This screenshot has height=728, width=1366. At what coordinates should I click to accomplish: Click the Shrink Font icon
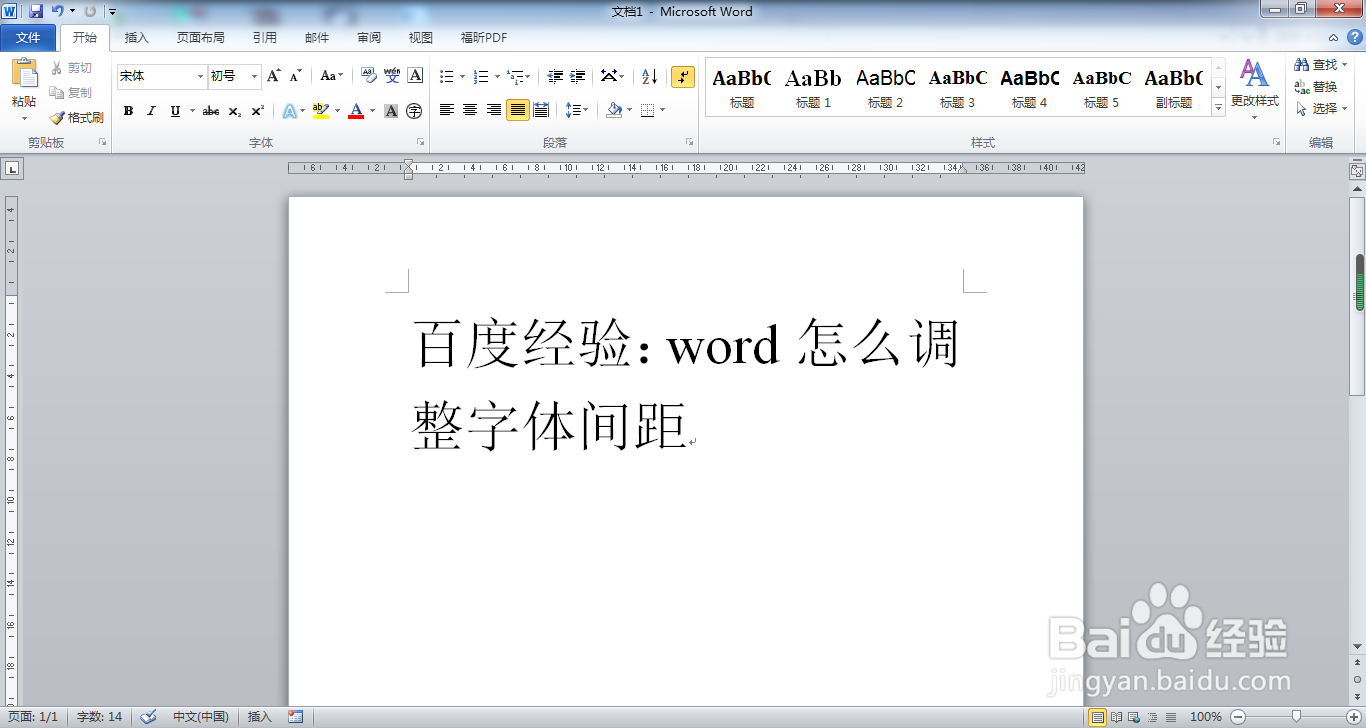295,76
